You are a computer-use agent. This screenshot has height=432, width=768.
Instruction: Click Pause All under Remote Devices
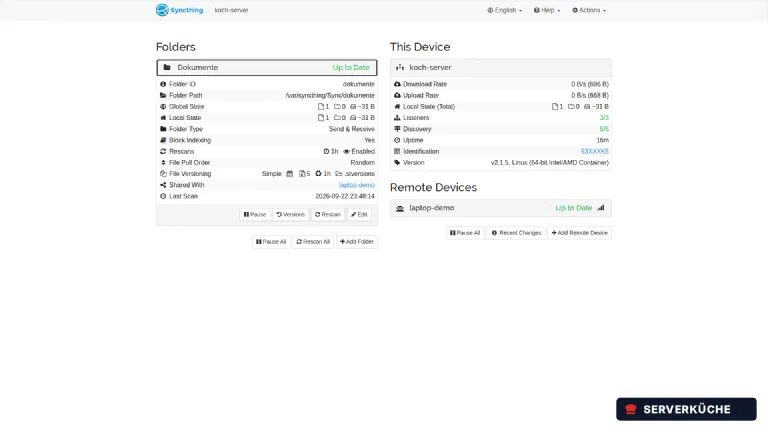coord(465,233)
